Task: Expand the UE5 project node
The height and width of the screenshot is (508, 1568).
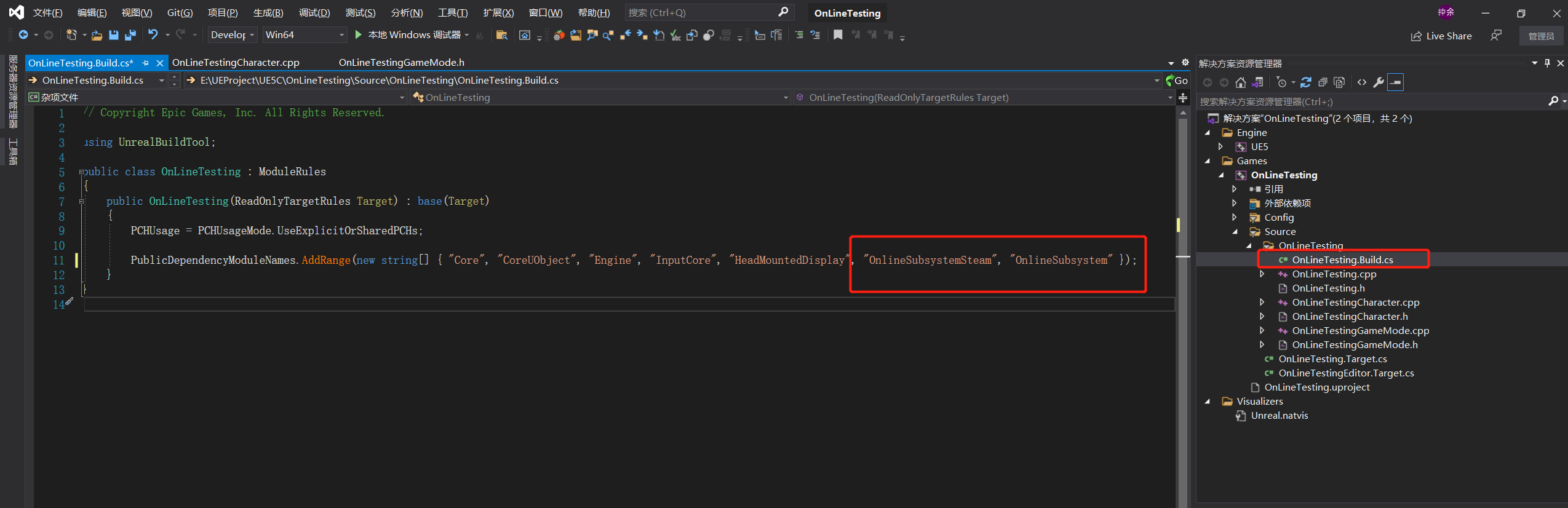Action: click(x=1221, y=146)
